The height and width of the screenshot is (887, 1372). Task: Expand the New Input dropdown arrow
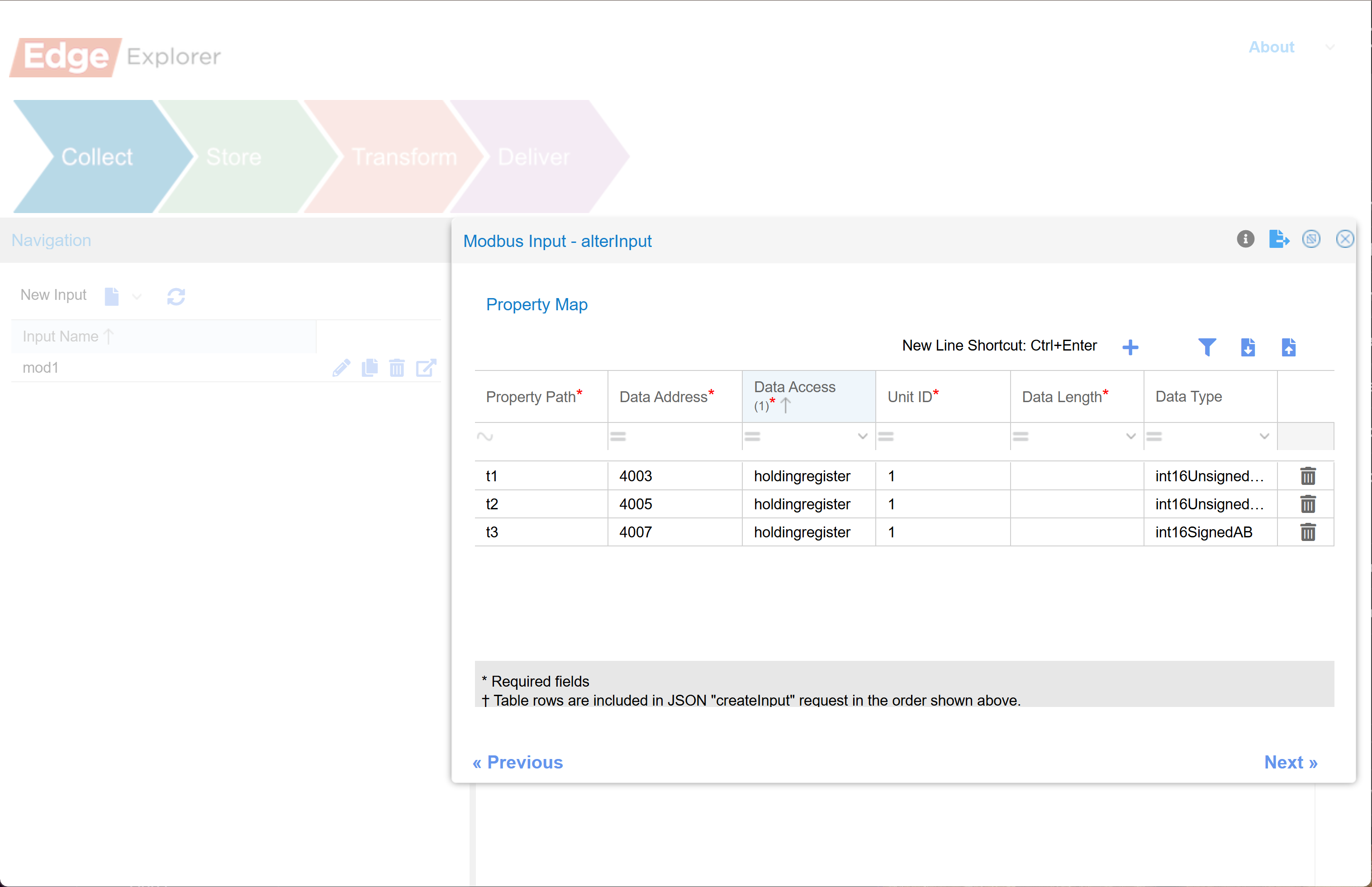137,297
